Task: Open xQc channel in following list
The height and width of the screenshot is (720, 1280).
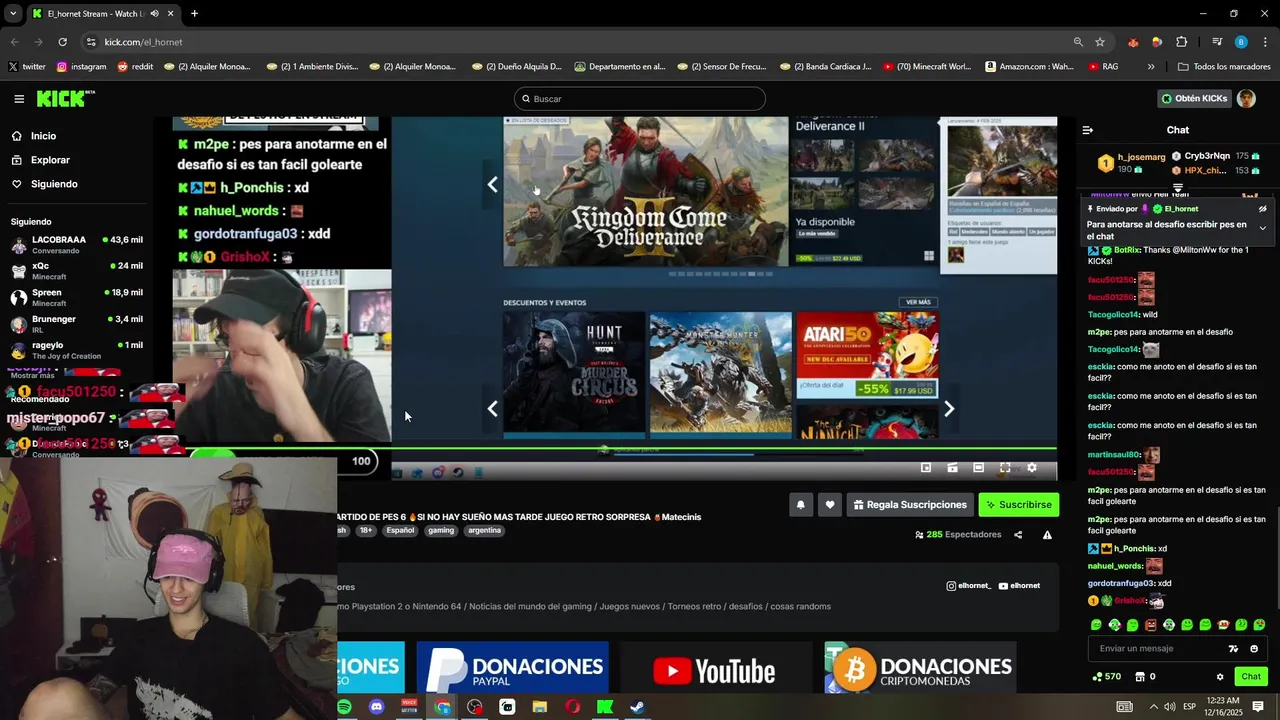Action: [x=76, y=271]
